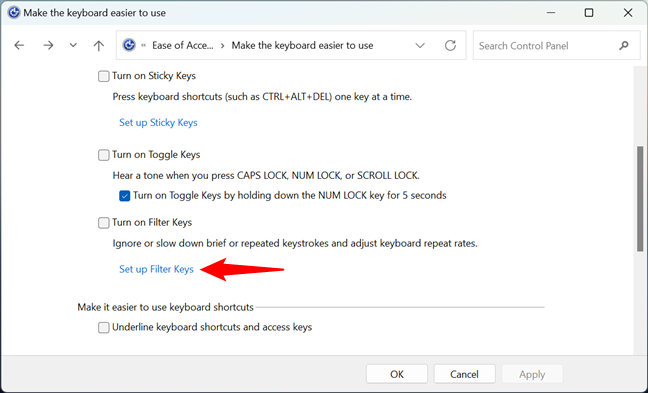648x393 pixels.
Task: Go forward with the right arrow
Action: click(x=48, y=45)
